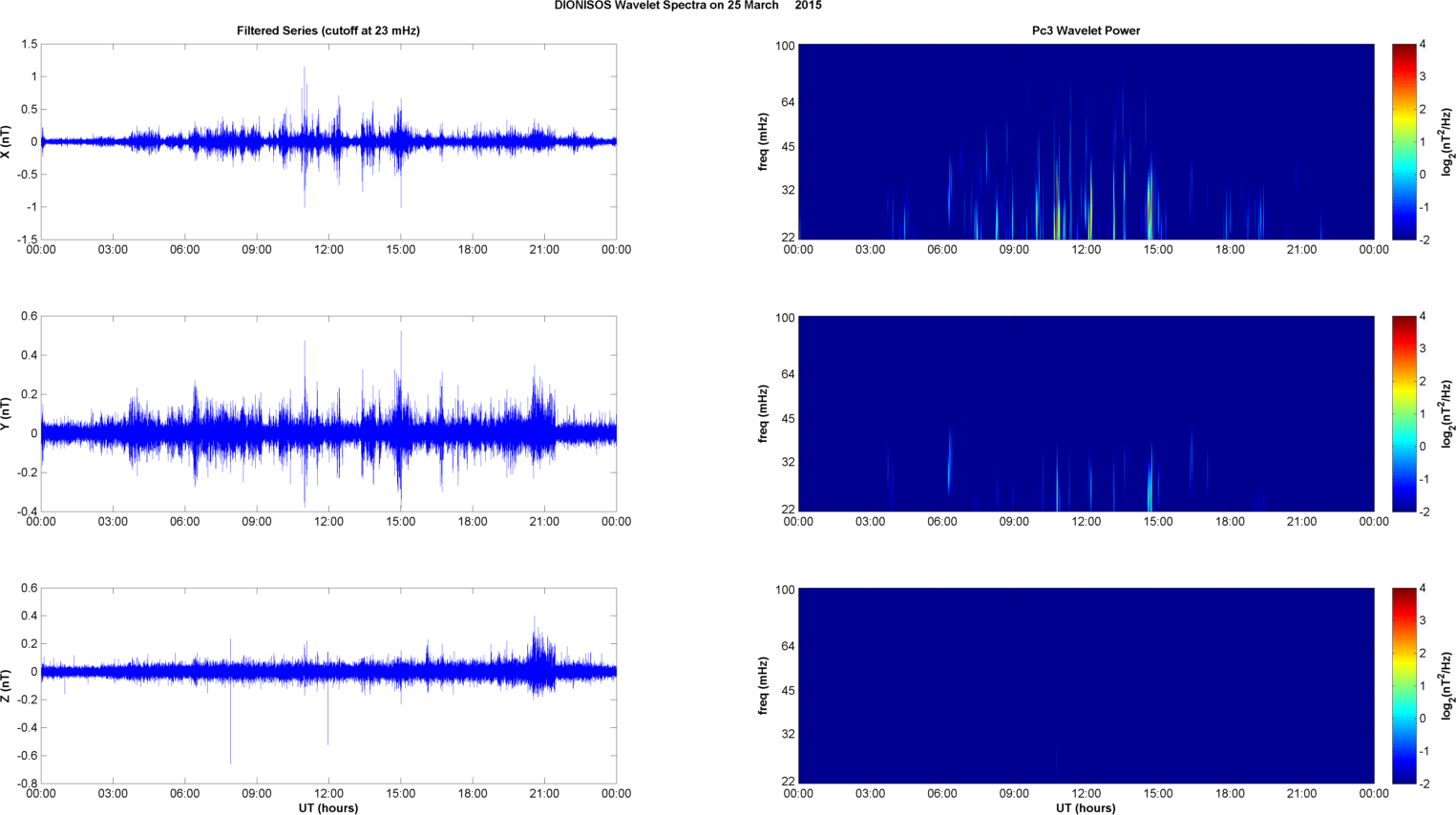Image resolution: width=1456 pixels, height=815 pixels.
Task: Click the '64' frequency tick on middle spectrogram
Action: 788,374
